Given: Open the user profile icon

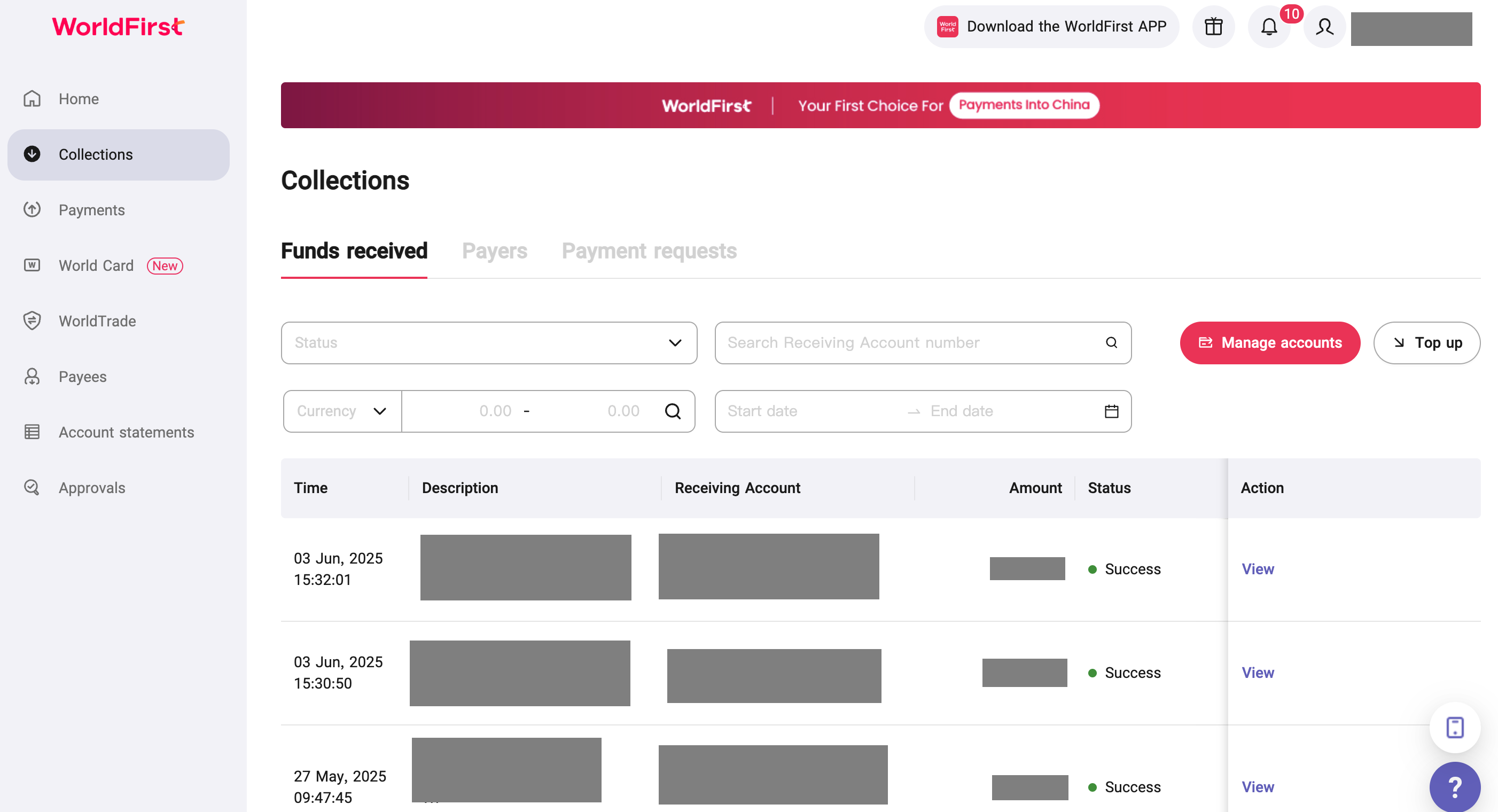Looking at the screenshot, I should [x=1325, y=27].
